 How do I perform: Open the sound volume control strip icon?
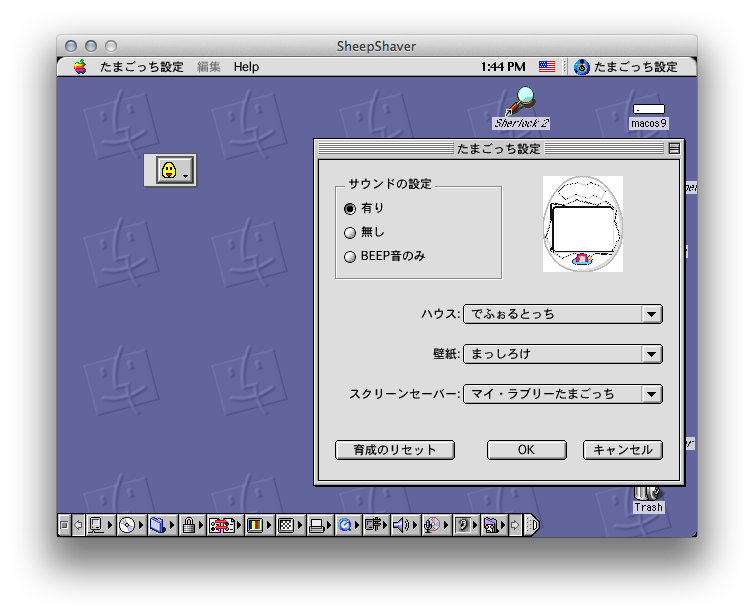pos(400,525)
